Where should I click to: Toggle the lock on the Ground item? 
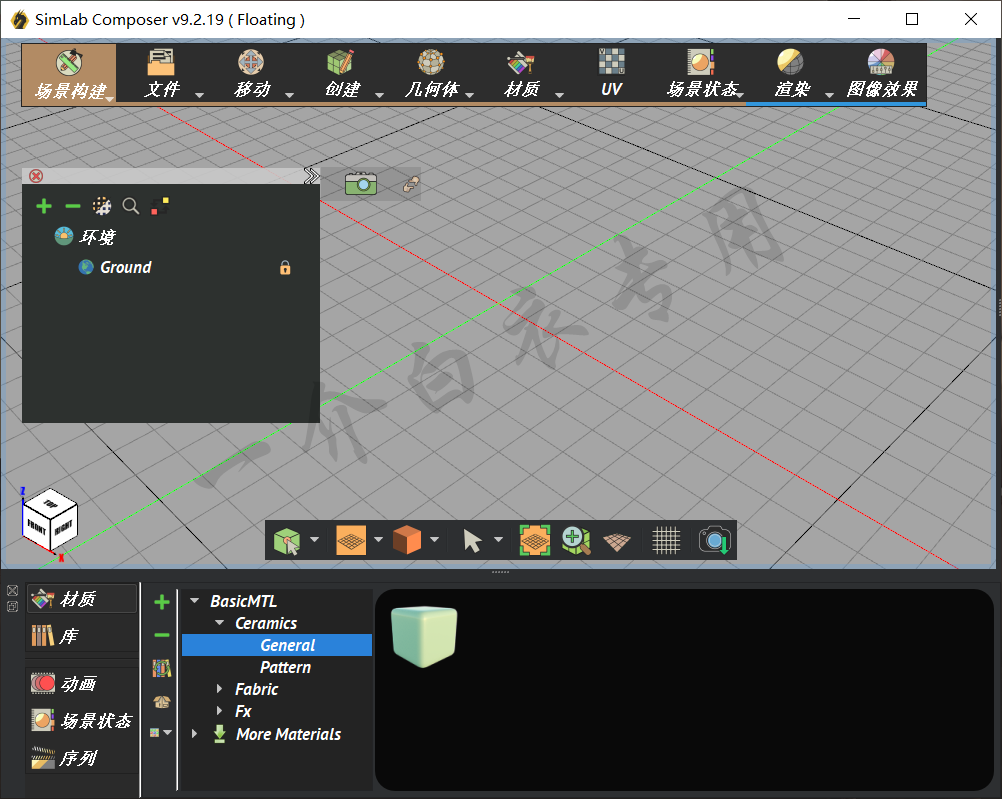coord(285,268)
